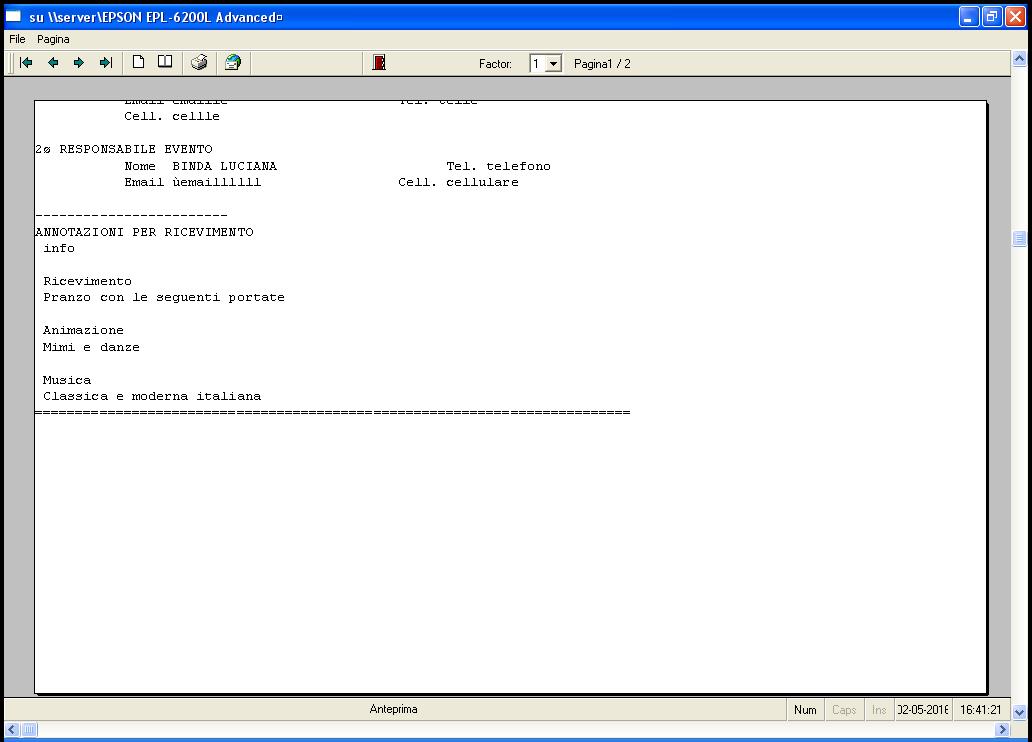Click the toolbar drag handle grip
The image size is (1032, 742).
(x=11, y=63)
